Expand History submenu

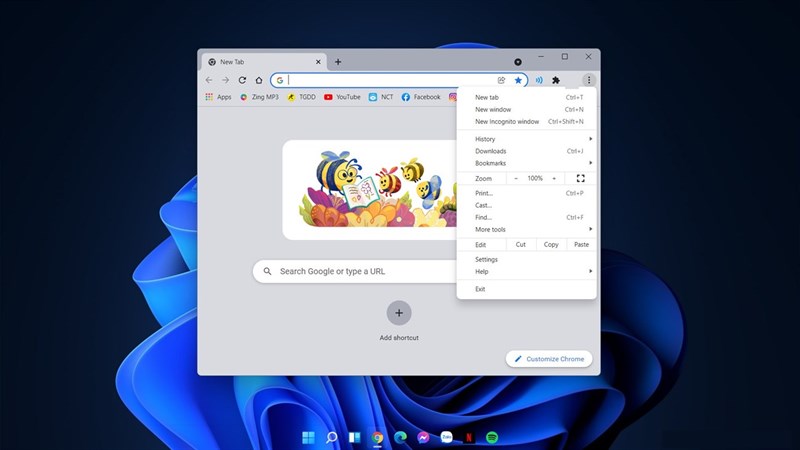click(x=527, y=139)
